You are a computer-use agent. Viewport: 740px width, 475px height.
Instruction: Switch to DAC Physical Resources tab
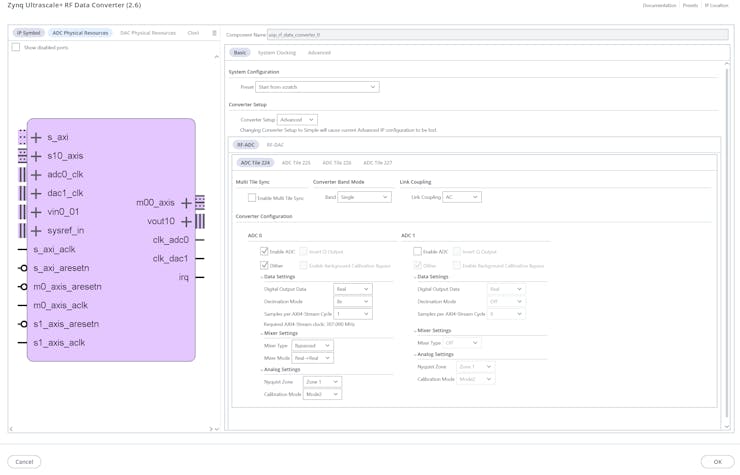(x=148, y=33)
